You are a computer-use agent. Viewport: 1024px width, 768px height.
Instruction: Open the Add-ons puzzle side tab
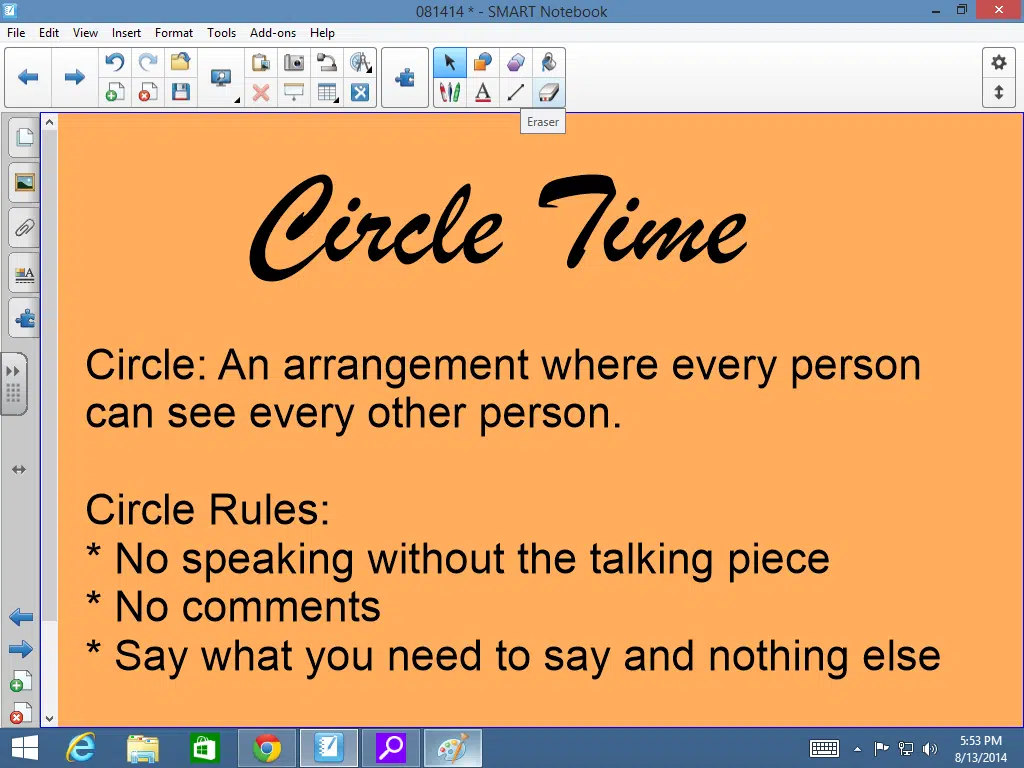pos(24,319)
